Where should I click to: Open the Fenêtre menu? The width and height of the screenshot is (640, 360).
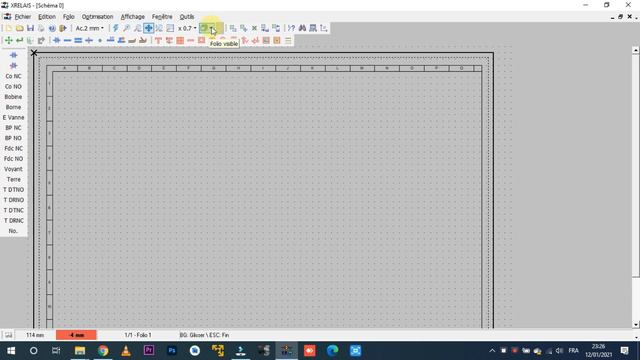click(162, 17)
